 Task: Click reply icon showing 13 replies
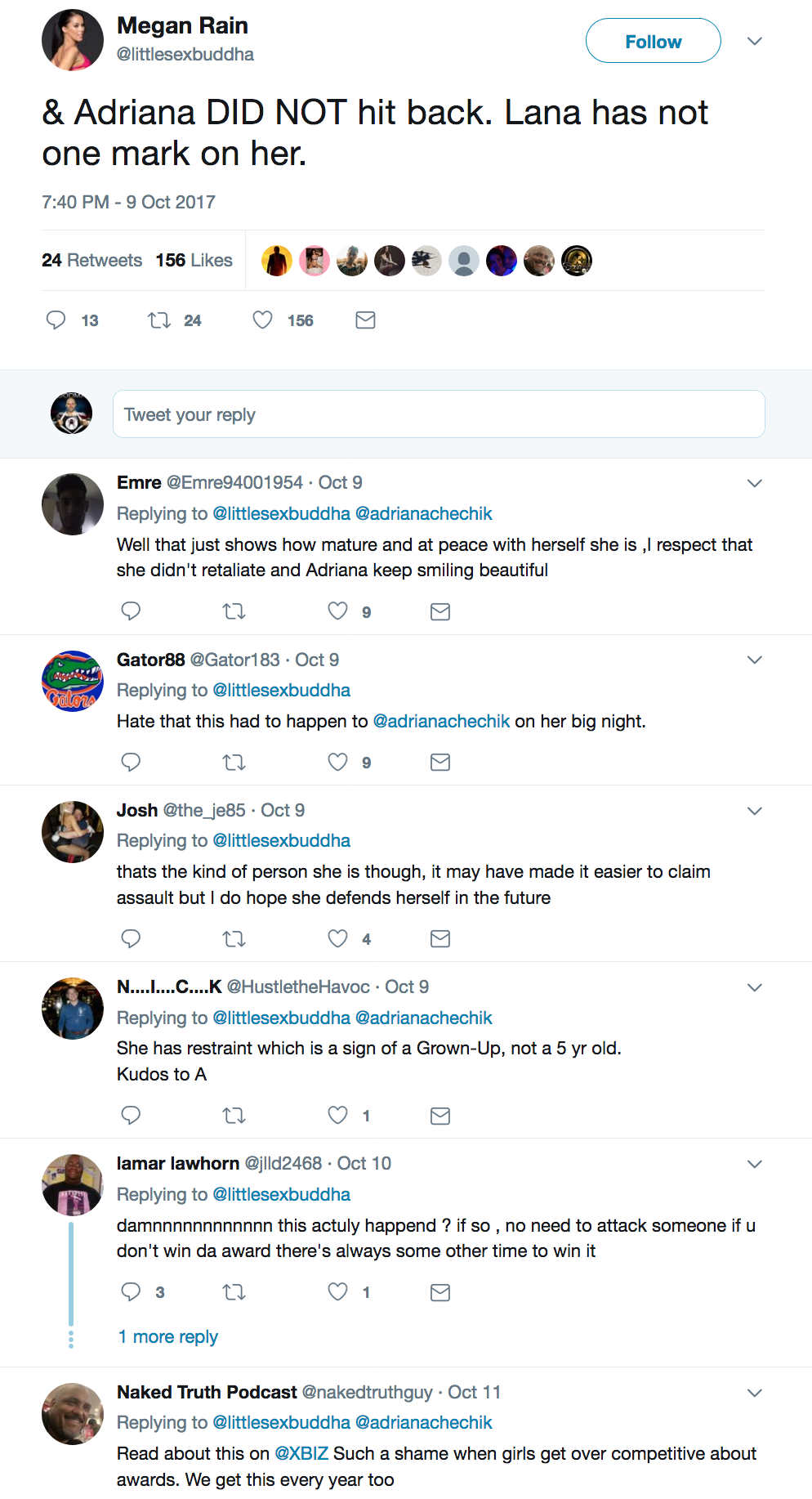coord(56,320)
